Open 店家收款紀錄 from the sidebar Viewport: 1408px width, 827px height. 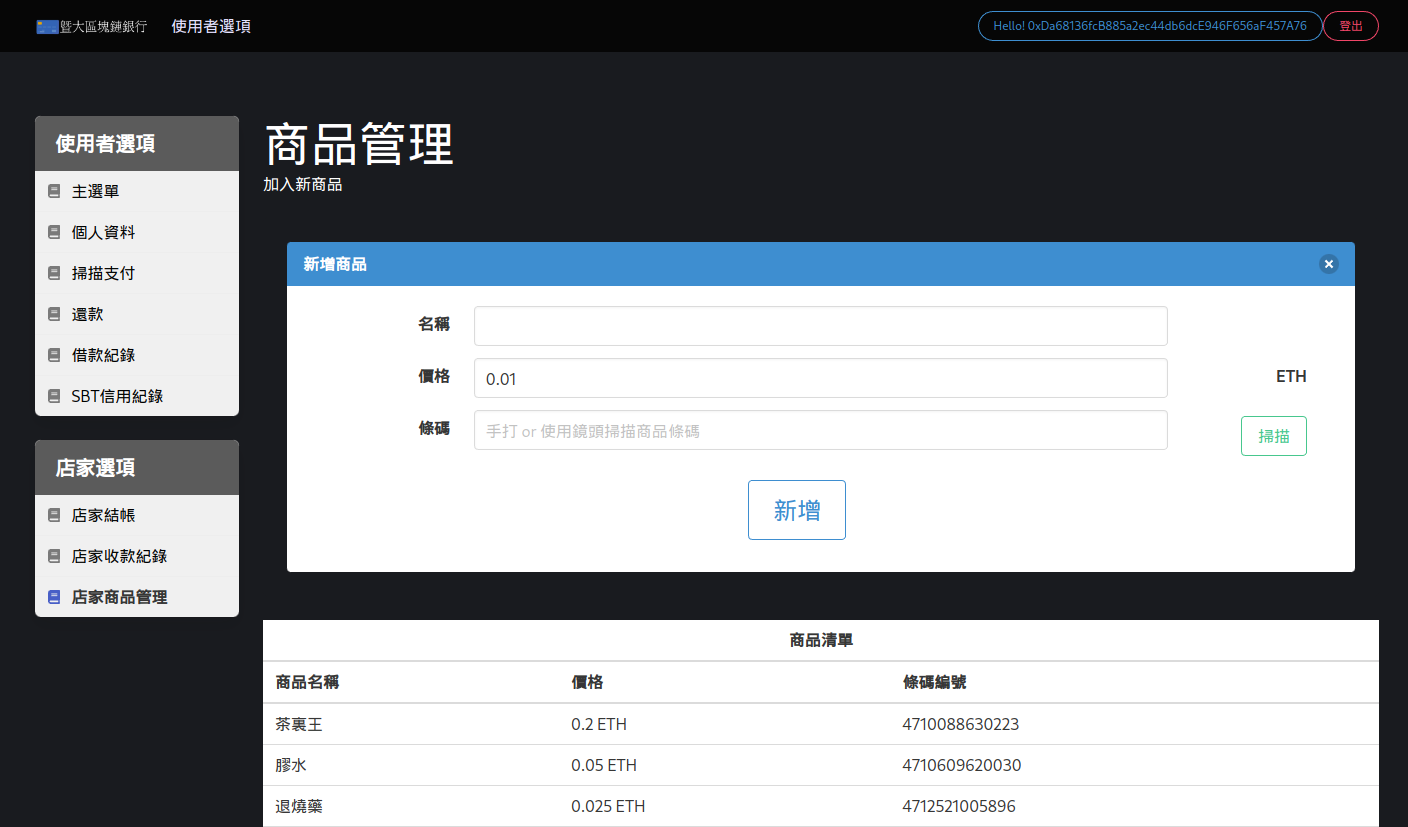point(119,556)
